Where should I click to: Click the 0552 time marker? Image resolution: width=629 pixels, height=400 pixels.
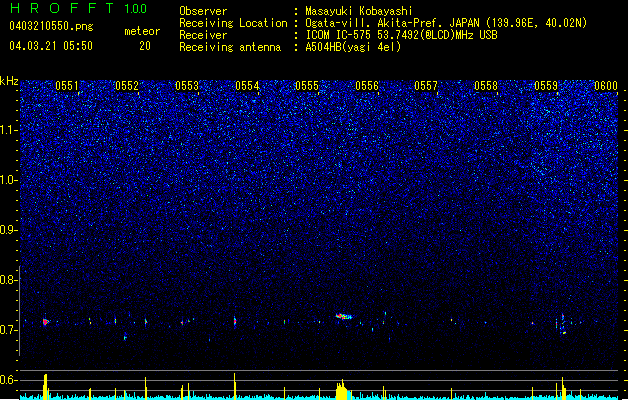click(127, 86)
